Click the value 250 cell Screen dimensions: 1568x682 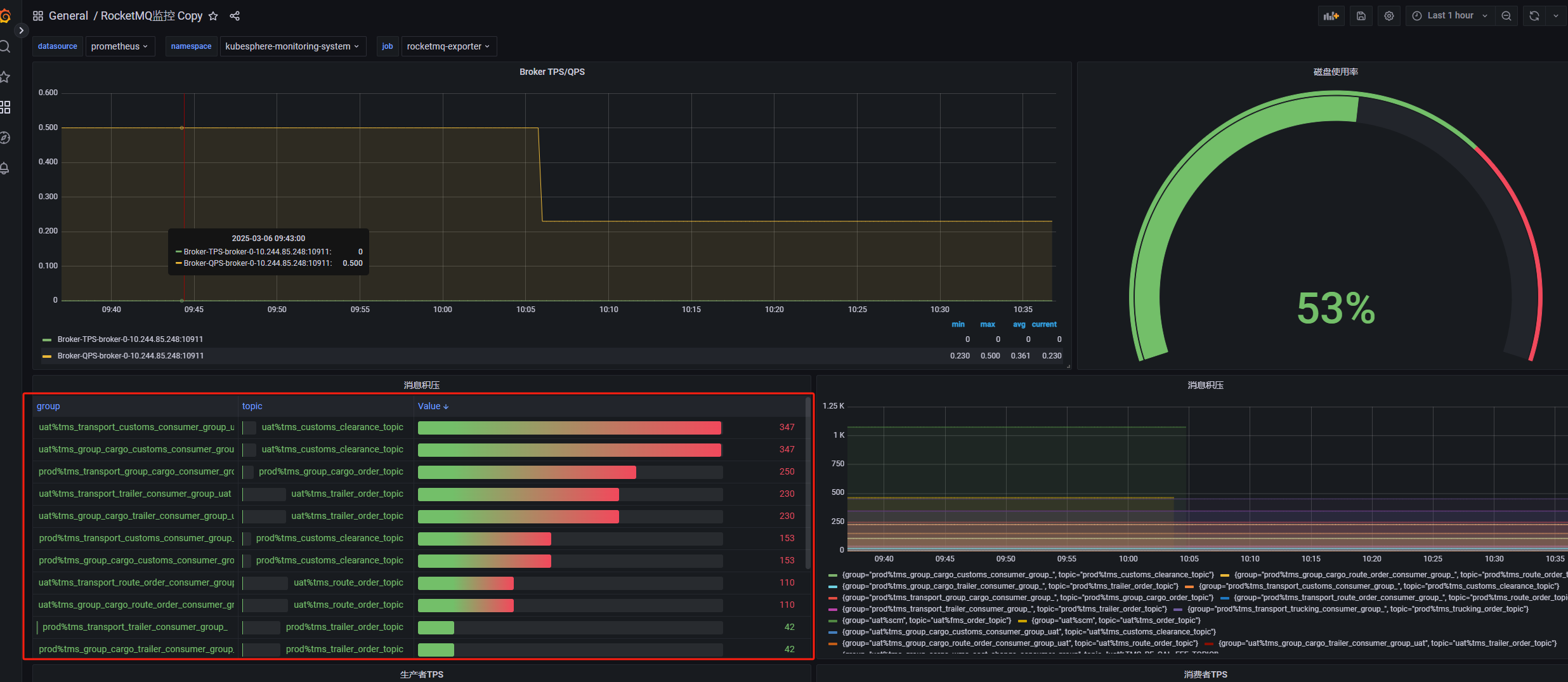787,471
